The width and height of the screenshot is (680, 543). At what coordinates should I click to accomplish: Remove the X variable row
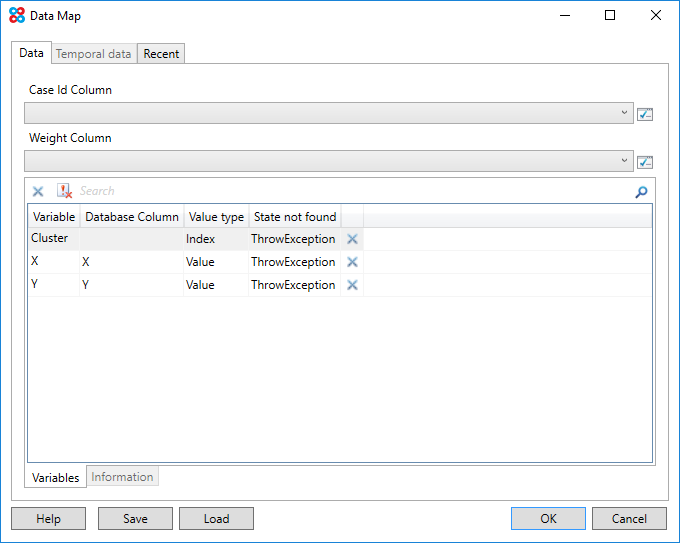pyautogui.click(x=352, y=263)
